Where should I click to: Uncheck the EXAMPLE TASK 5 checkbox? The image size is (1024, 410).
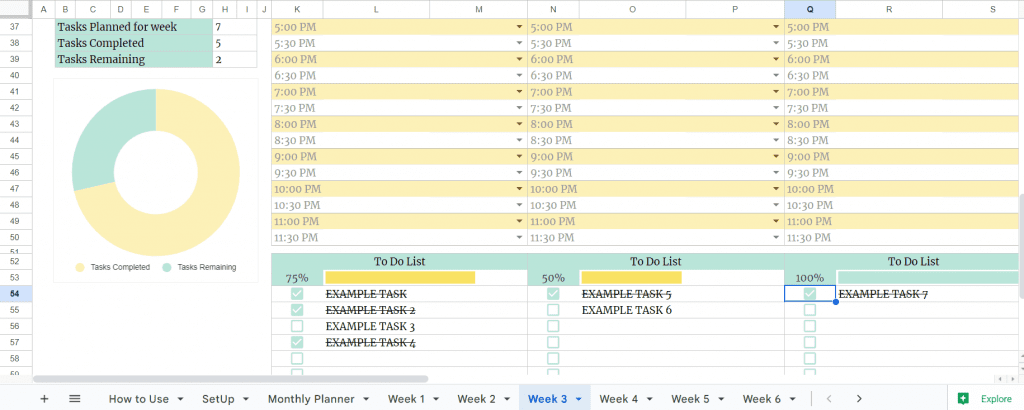pos(553,294)
